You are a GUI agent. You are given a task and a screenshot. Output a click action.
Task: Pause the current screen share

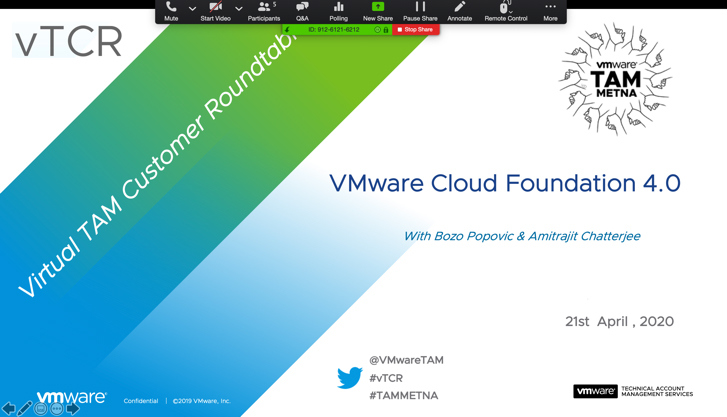coord(420,11)
